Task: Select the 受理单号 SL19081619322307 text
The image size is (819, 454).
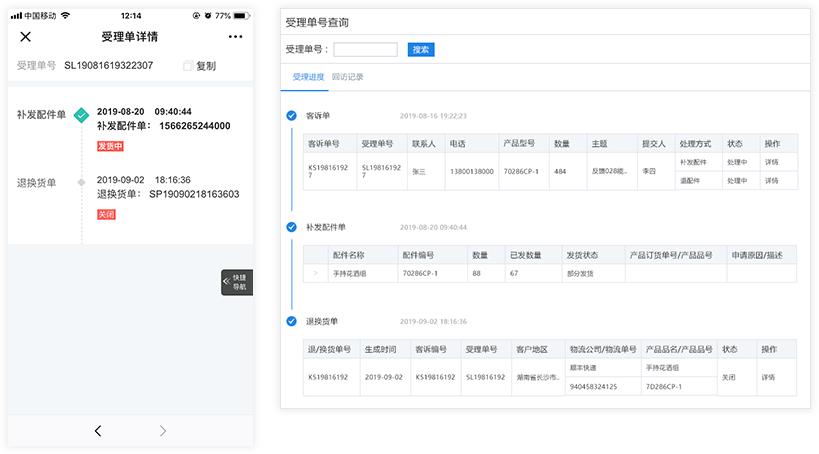Action: [x=109, y=65]
